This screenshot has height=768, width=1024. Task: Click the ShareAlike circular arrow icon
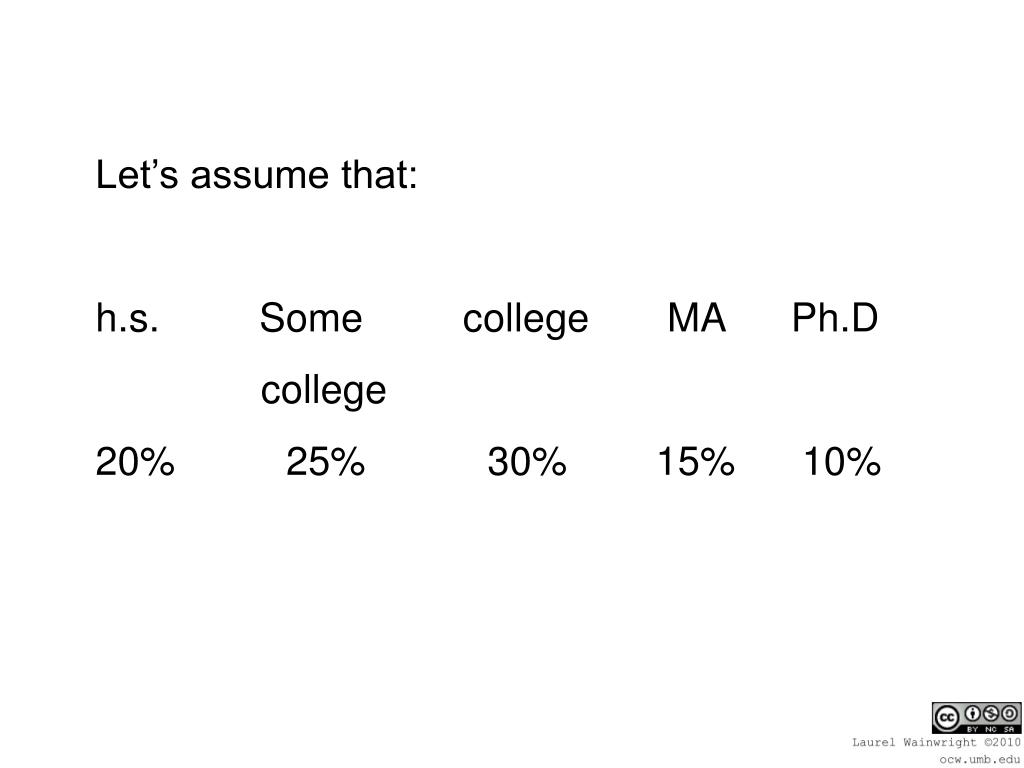(1009, 713)
